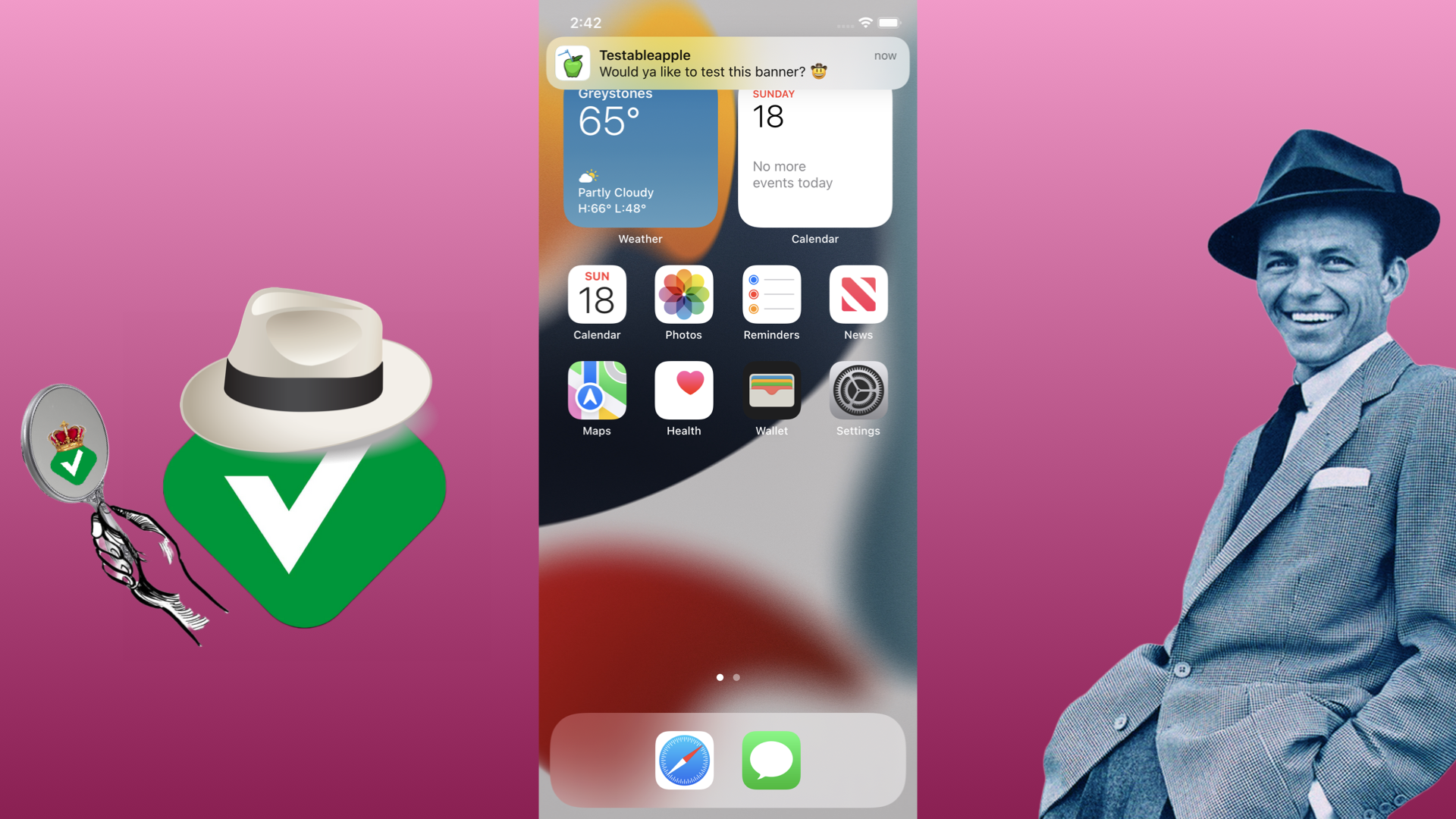
Task: Open the Settings app
Action: tap(857, 391)
